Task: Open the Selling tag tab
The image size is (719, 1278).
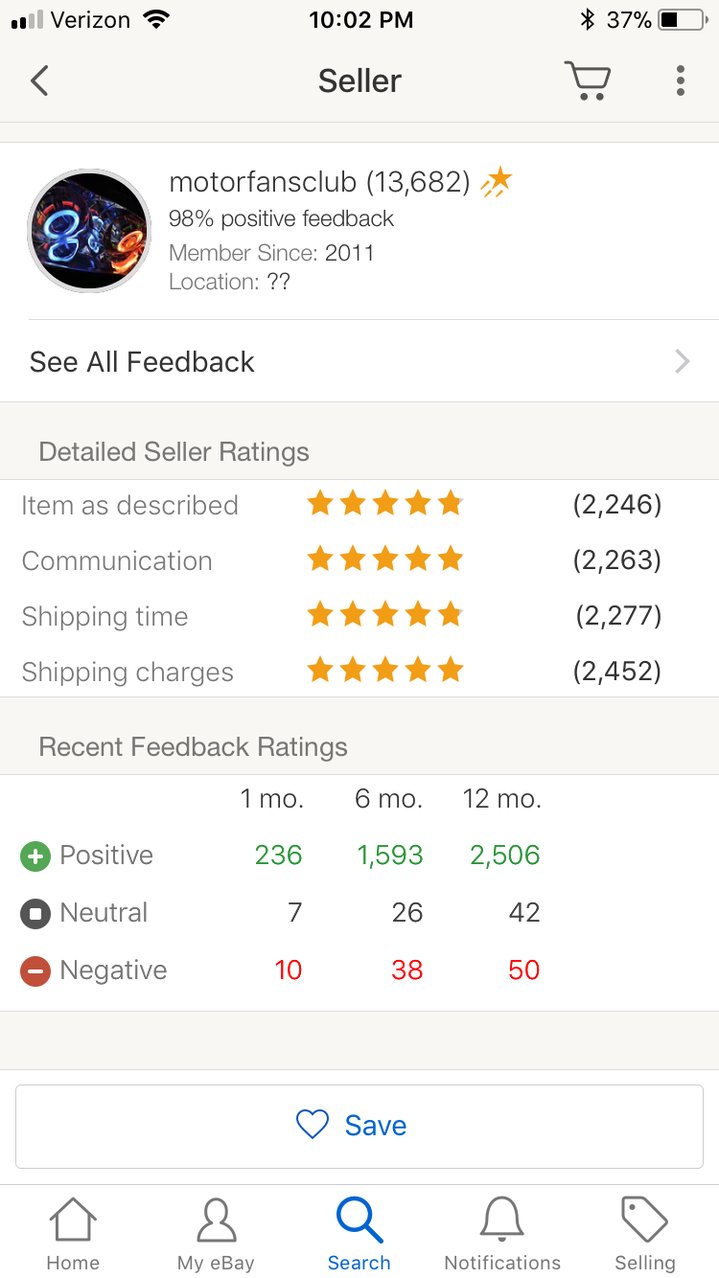Action: click(645, 1234)
